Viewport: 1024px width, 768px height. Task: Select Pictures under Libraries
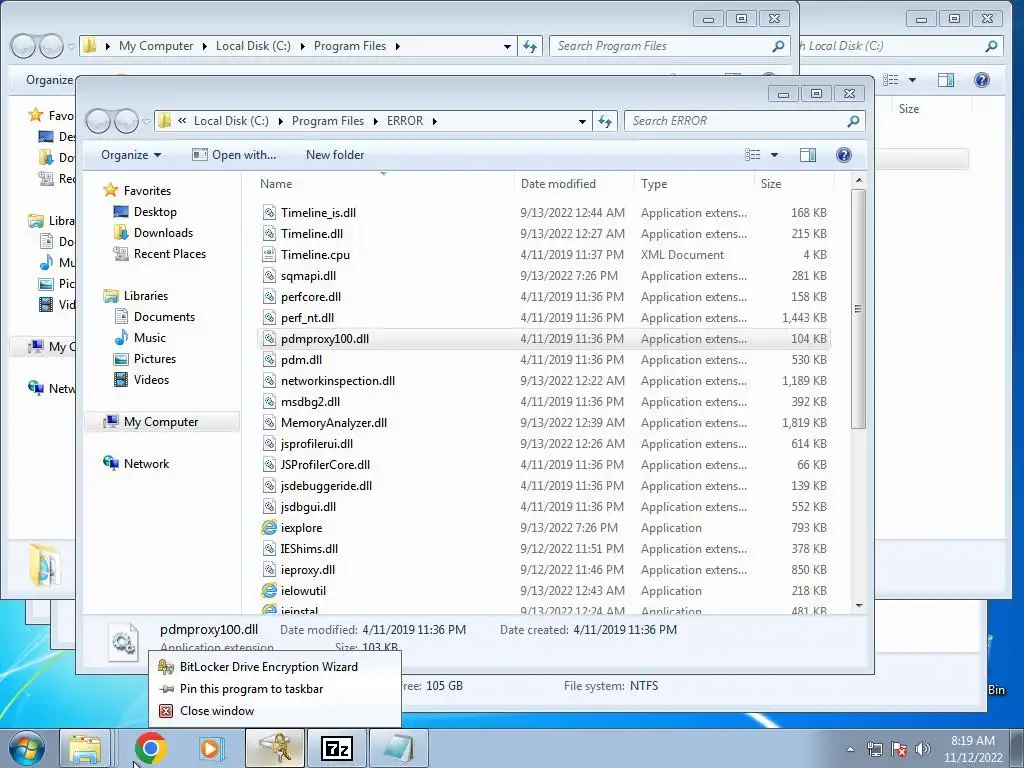[155, 359]
